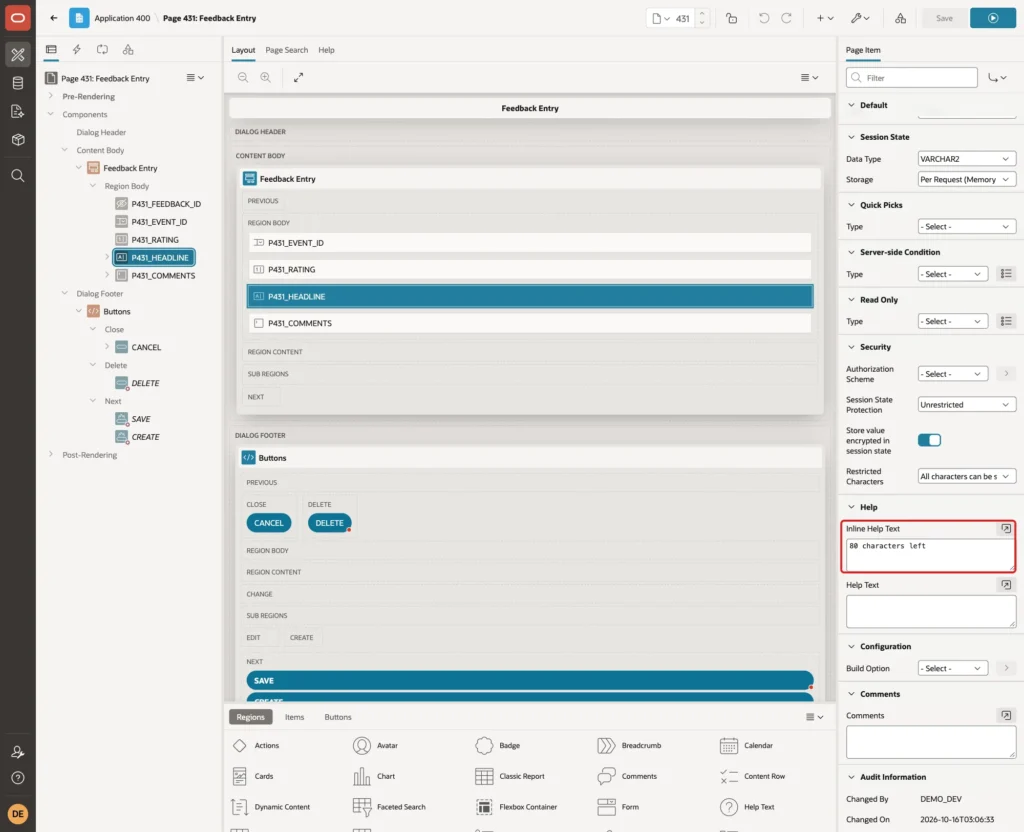Open the Inline Help Text code editor icon

point(1006,528)
